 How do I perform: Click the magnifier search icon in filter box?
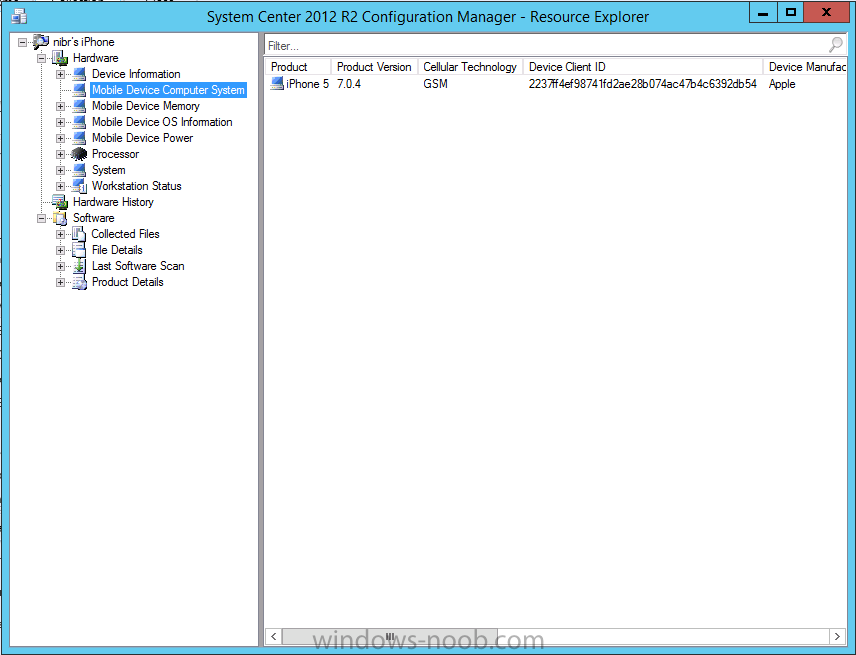[x=836, y=45]
